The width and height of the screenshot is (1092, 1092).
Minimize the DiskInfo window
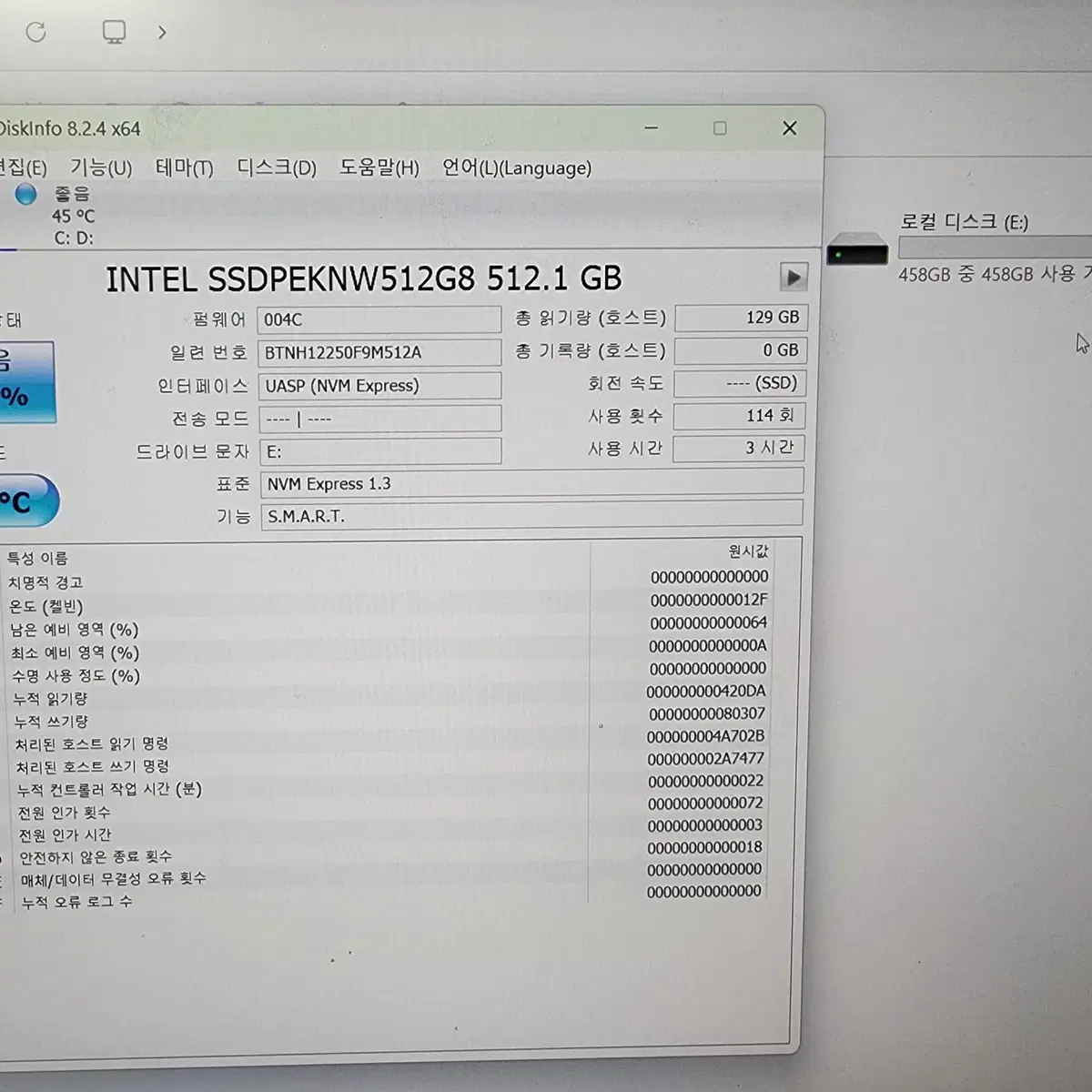[651, 128]
